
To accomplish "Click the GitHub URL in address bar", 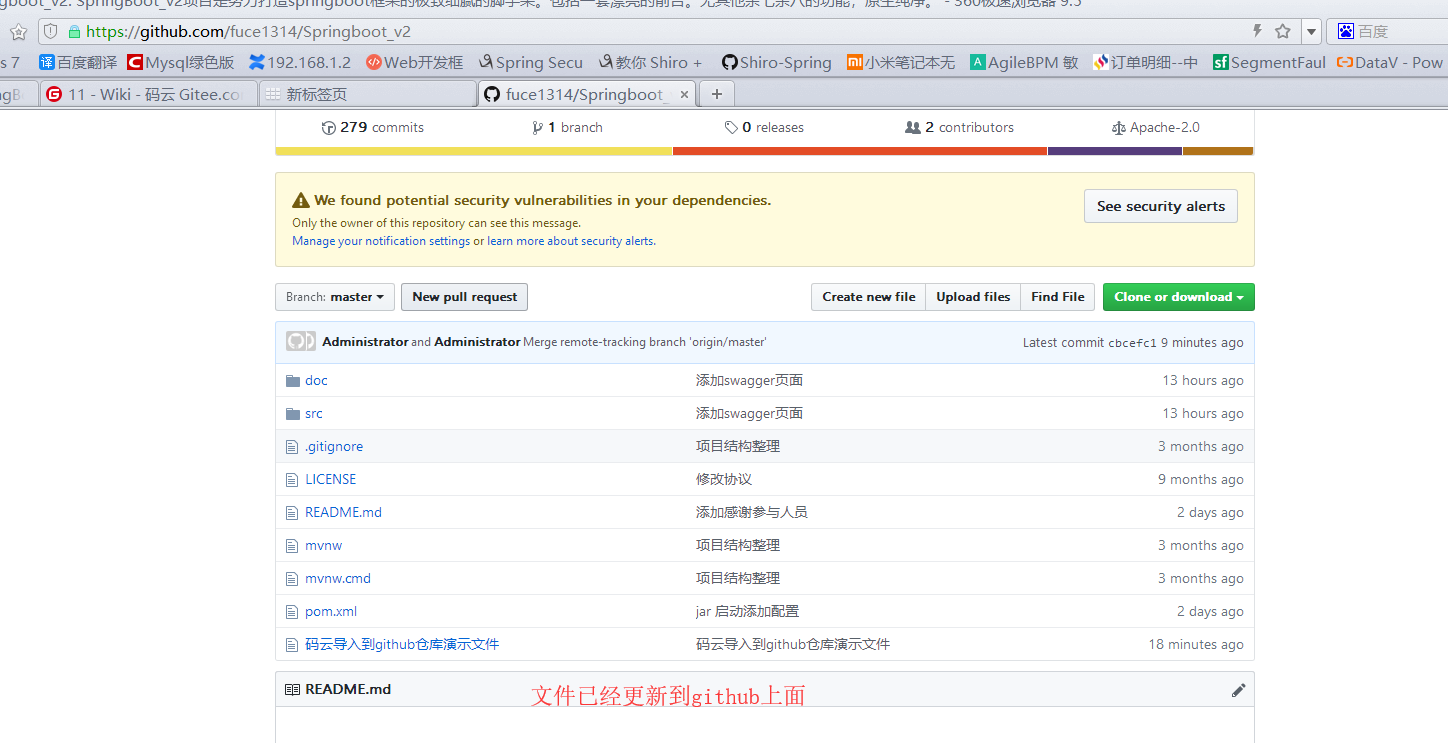I will pos(248,32).
